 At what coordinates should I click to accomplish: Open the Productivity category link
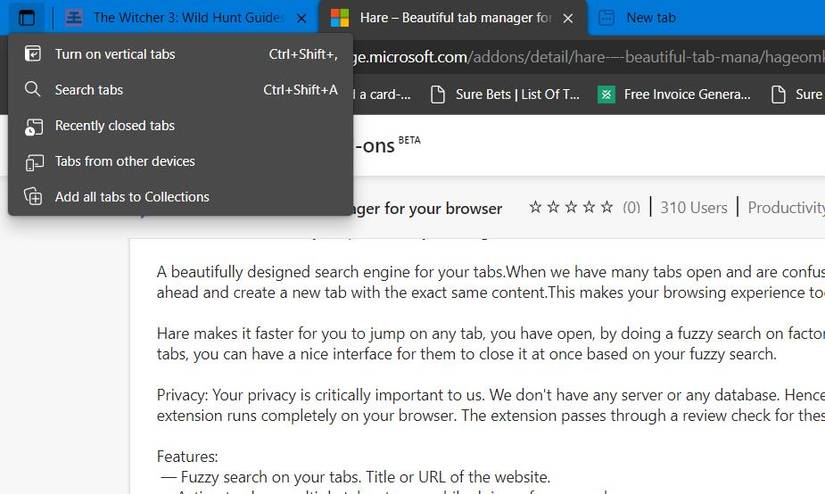coord(786,208)
